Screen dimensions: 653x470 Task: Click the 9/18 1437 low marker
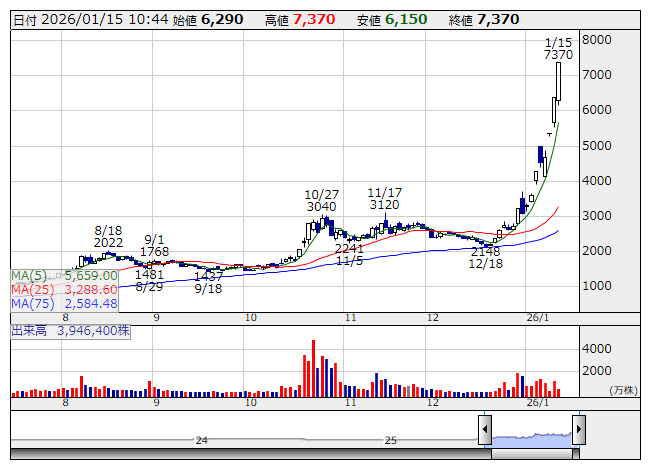coord(208,281)
